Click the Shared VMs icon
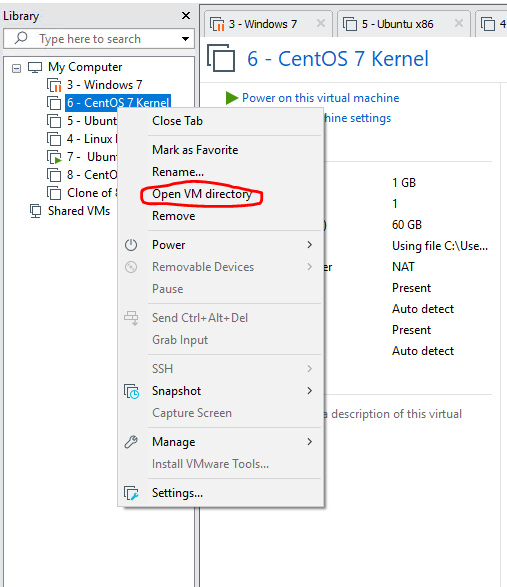The height and width of the screenshot is (587, 507). [x=35, y=211]
